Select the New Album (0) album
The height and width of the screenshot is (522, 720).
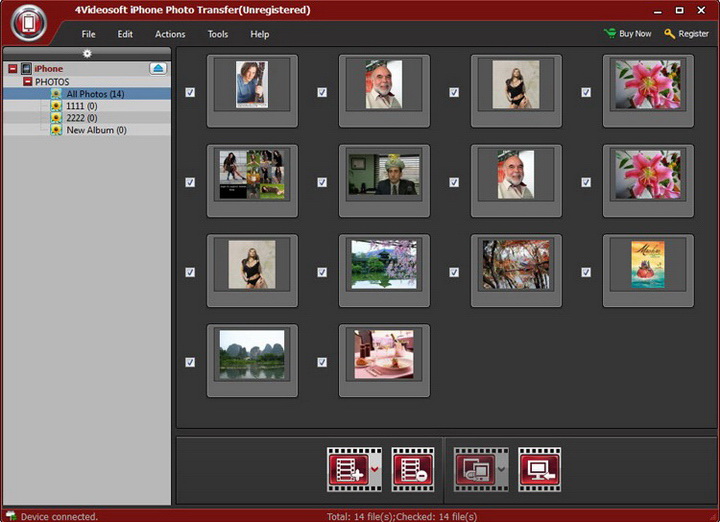click(96, 130)
